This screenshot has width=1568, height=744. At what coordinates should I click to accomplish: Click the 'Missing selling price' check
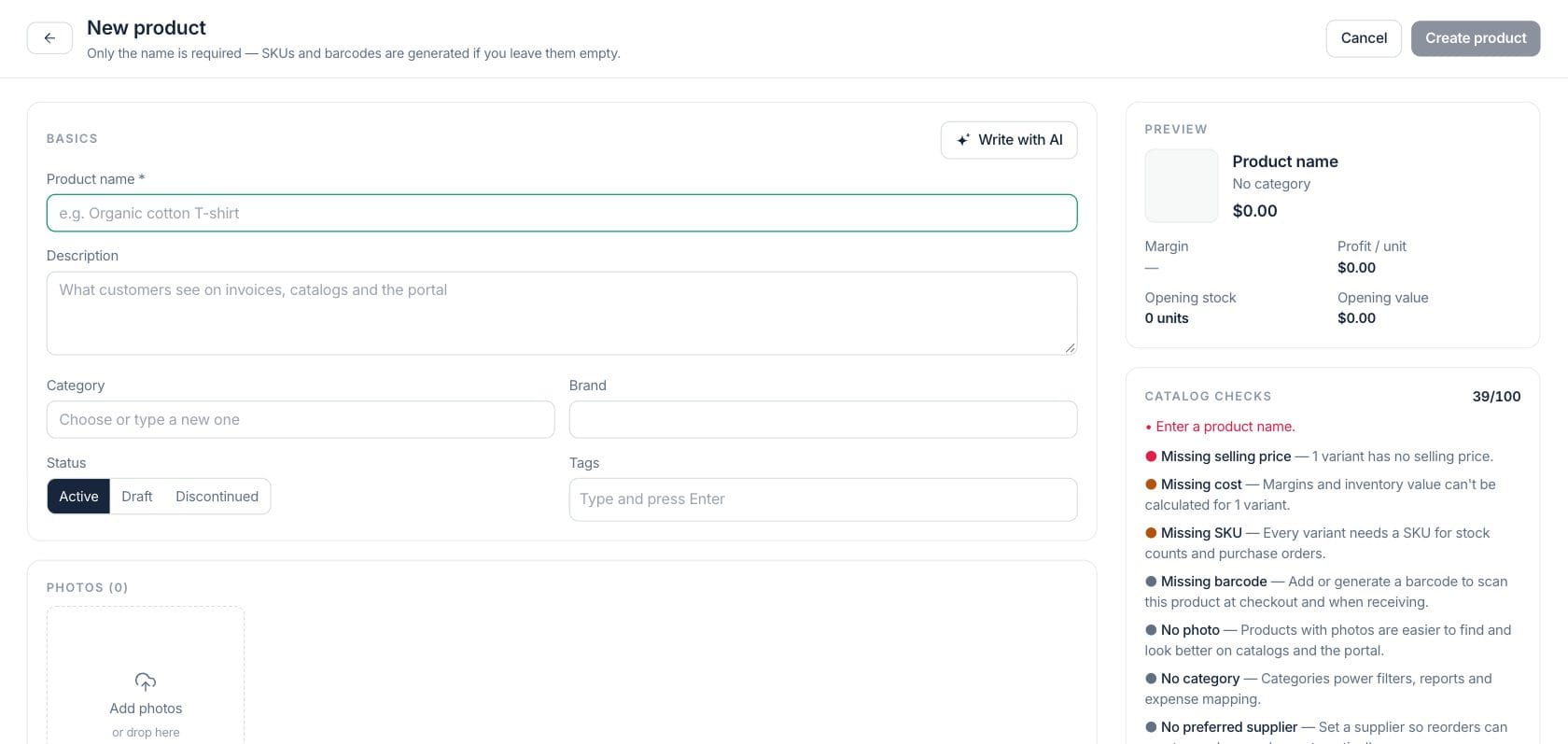tap(1319, 456)
